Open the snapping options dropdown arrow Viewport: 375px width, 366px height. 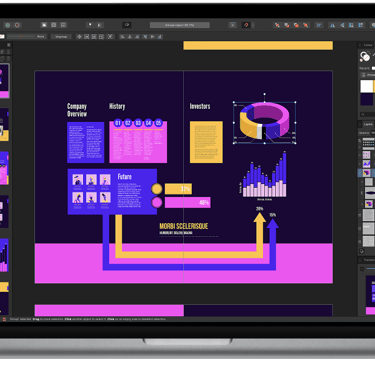(x=253, y=25)
